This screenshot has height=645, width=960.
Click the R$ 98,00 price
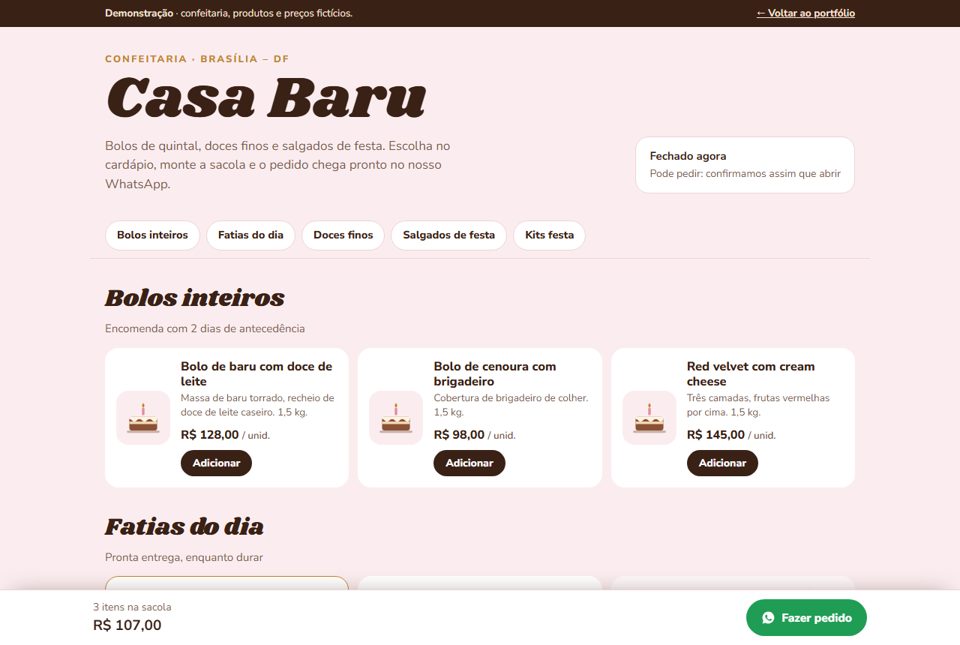pyautogui.click(x=459, y=434)
